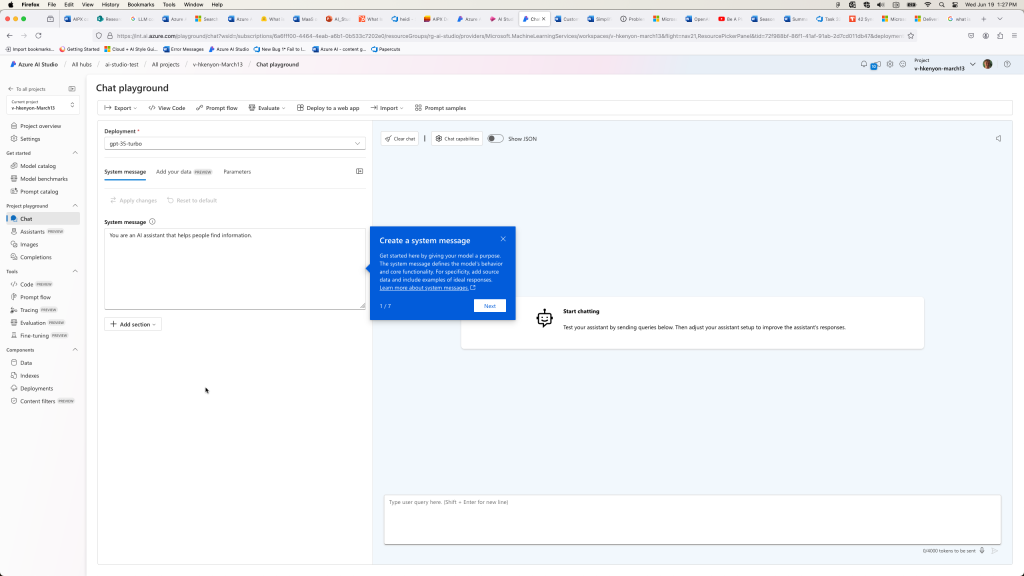Select Assistants under Project playground

point(33,231)
